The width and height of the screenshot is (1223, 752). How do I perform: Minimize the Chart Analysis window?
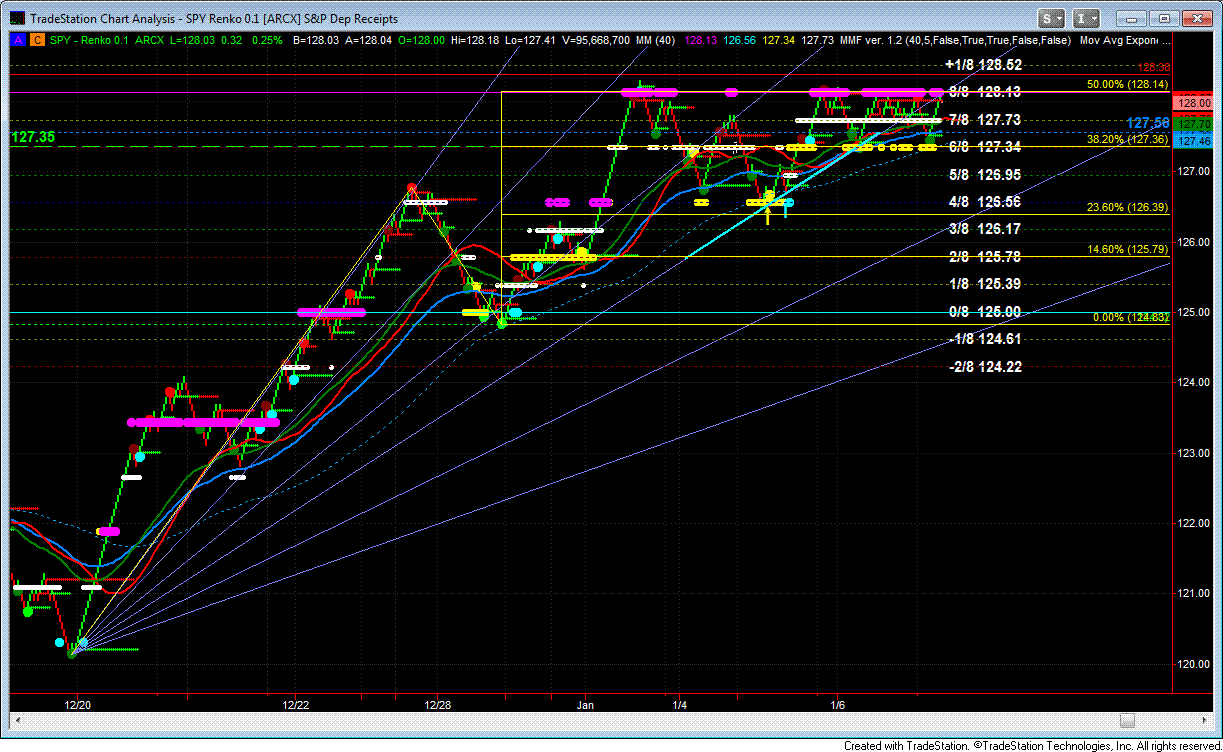(x=1132, y=18)
